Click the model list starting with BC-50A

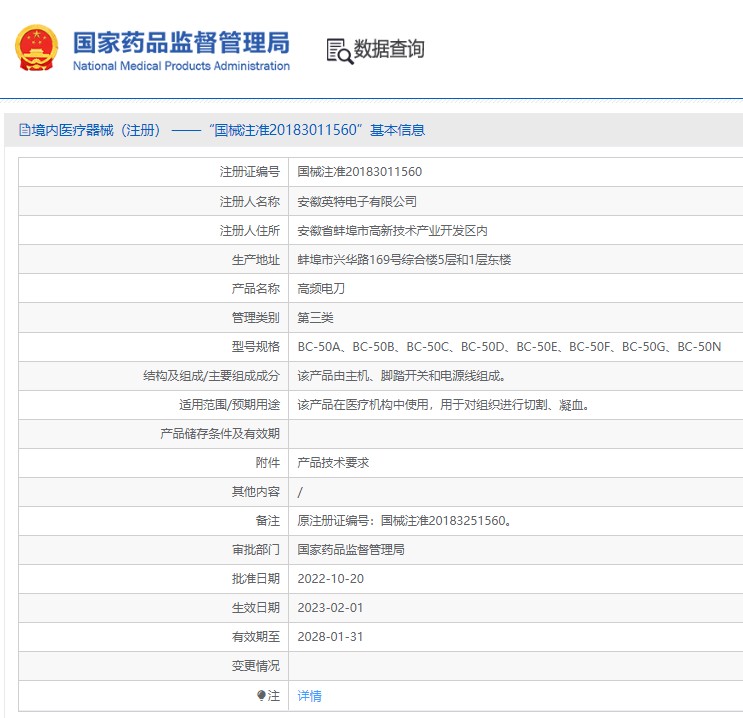point(509,347)
